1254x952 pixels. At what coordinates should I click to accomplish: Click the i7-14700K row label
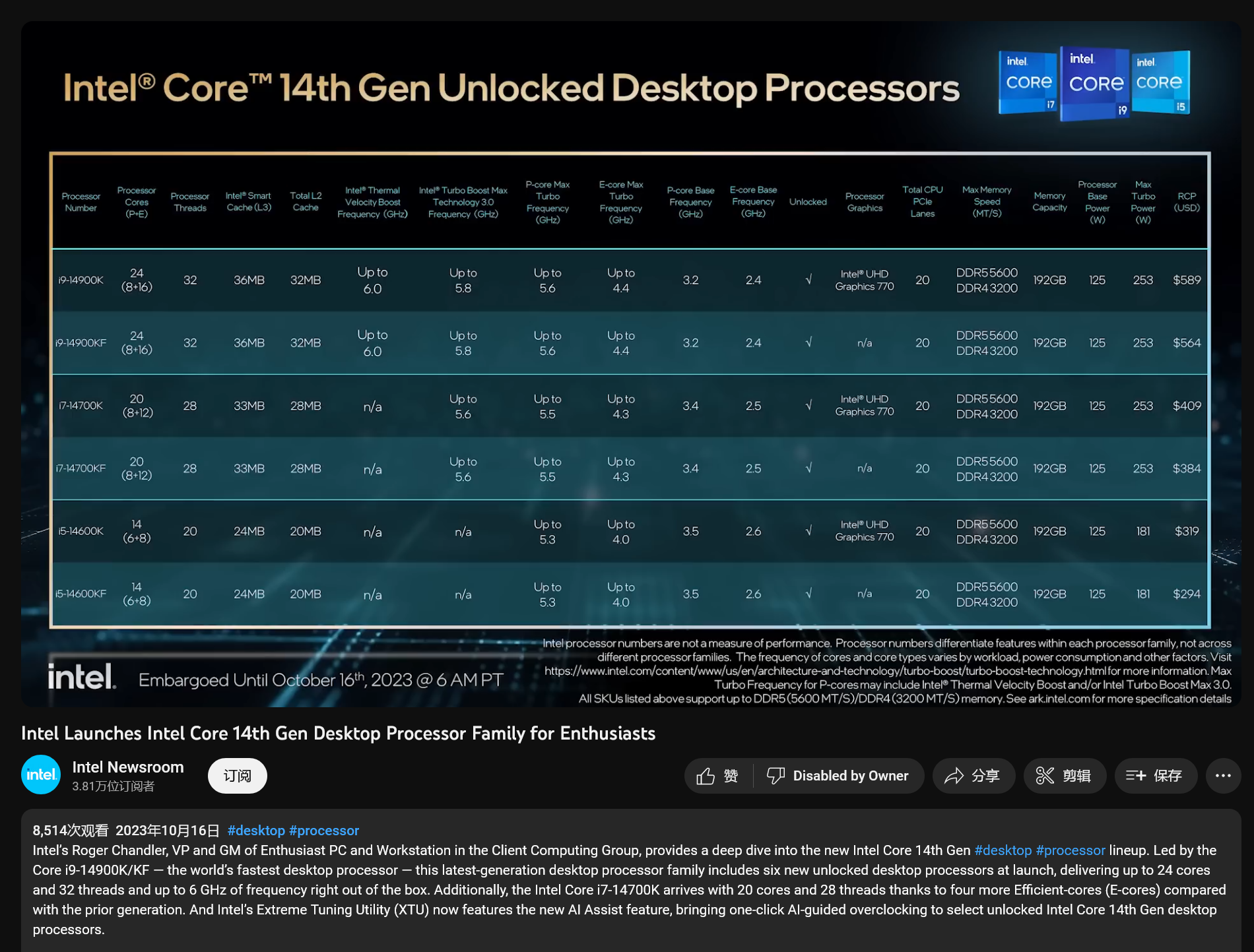click(x=81, y=406)
